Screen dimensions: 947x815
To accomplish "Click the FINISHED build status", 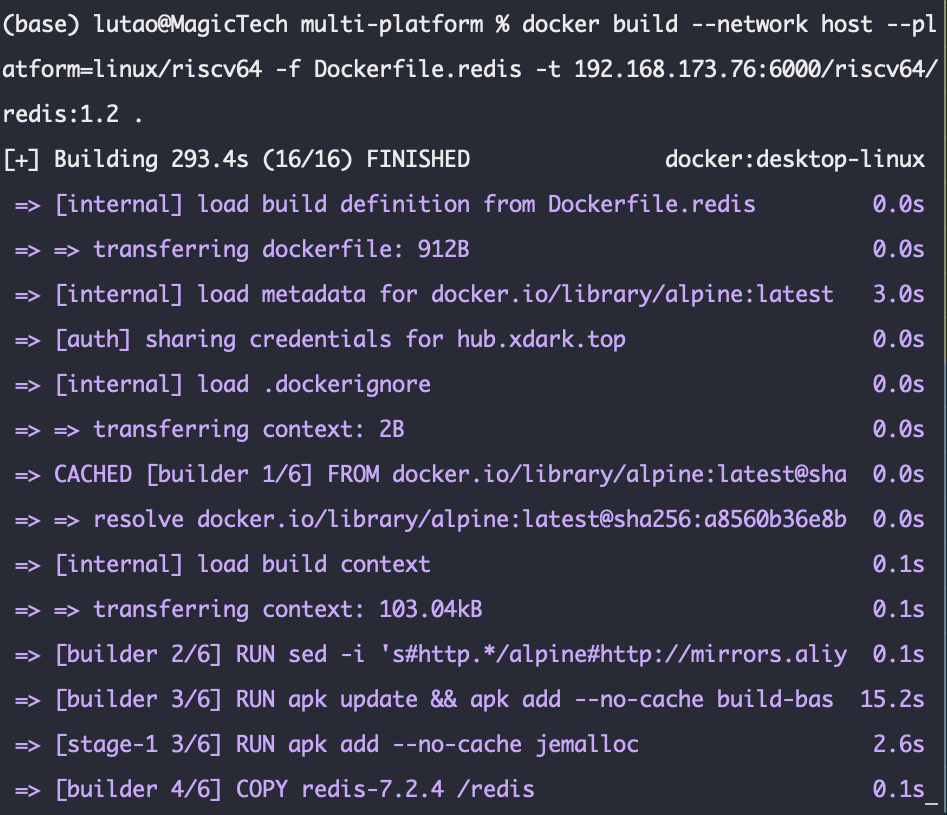I will pyautogui.click(x=418, y=159).
